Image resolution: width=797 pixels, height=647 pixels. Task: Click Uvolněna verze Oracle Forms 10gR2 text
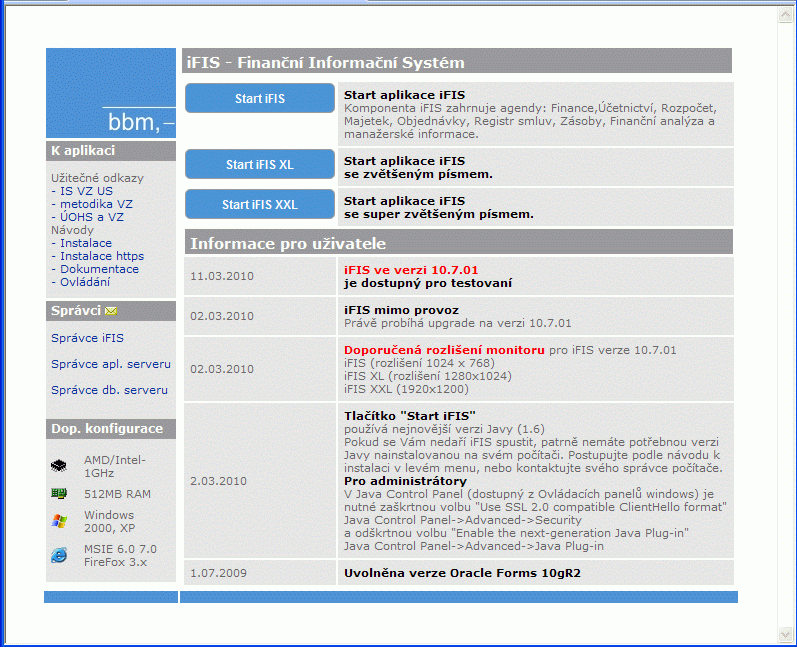462,573
